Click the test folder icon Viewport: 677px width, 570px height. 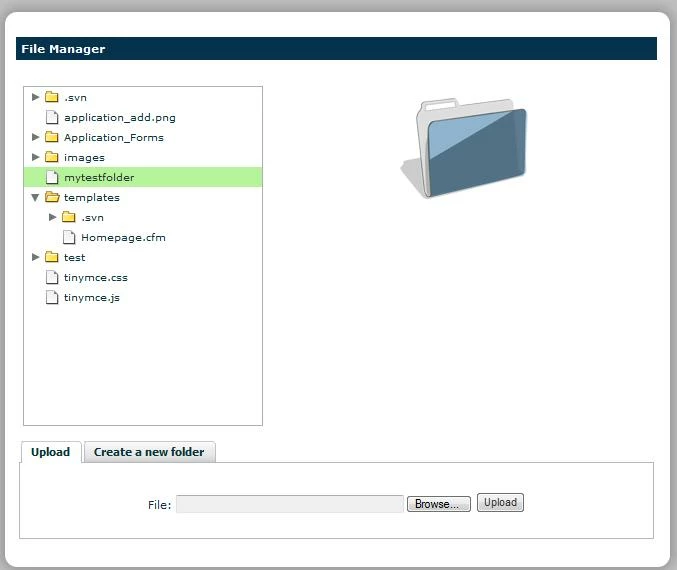point(52,257)
